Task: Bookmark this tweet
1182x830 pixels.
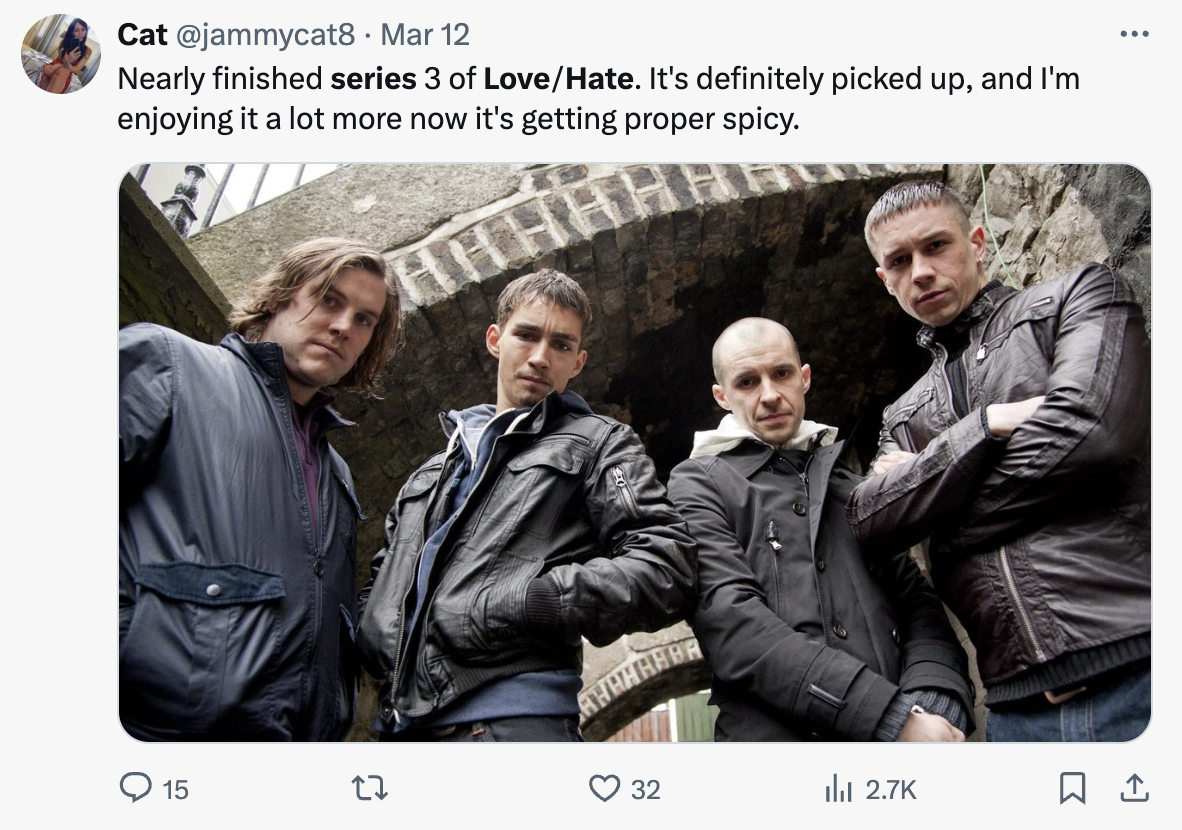Action: pyautogui.click(x=1072, y=789)
